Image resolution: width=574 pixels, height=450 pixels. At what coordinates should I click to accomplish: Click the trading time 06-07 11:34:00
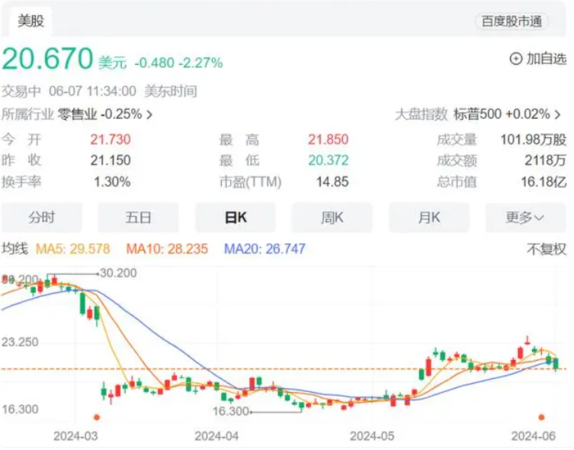(x=93, y=92)
